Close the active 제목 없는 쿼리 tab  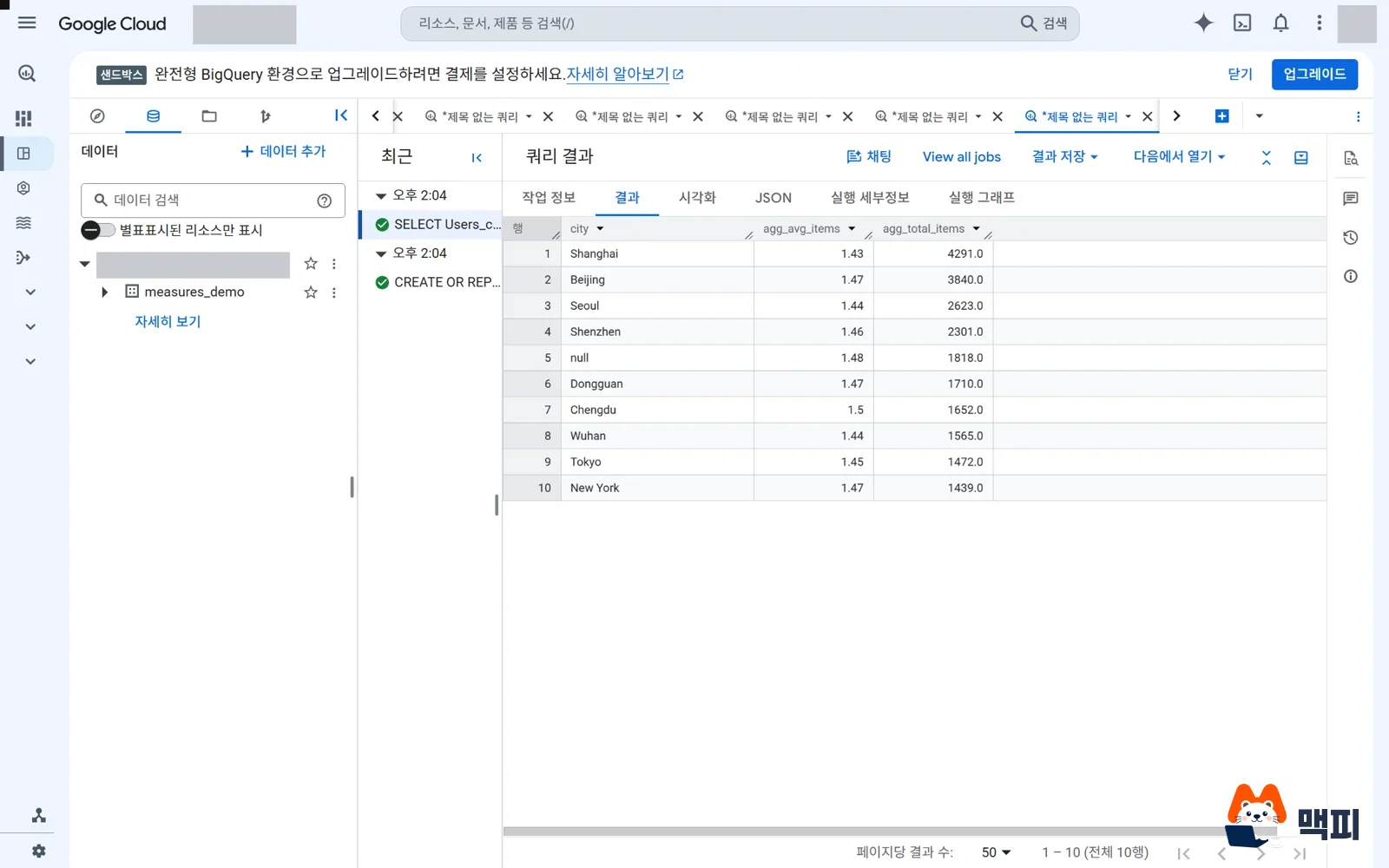click(1147, 116)
